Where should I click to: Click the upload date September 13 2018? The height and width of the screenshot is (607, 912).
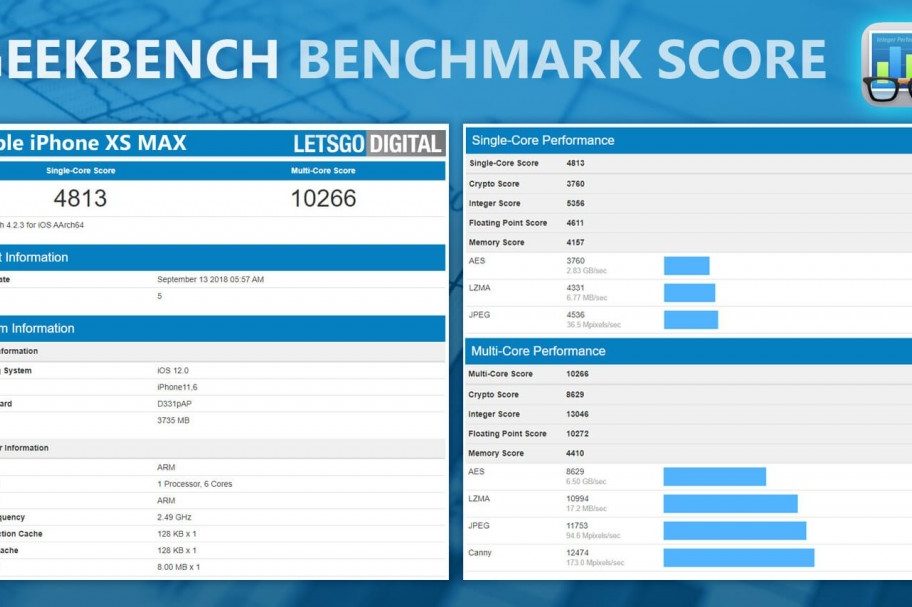click(210, 279)
